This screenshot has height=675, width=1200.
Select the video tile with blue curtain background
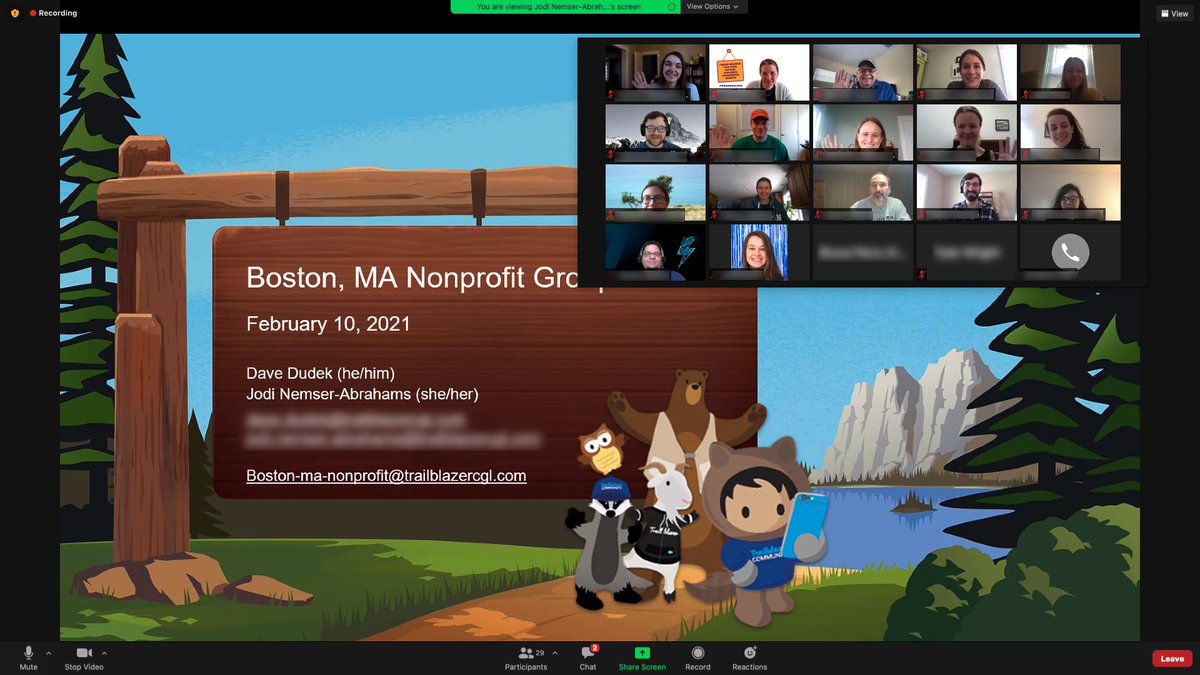point(758,252)
